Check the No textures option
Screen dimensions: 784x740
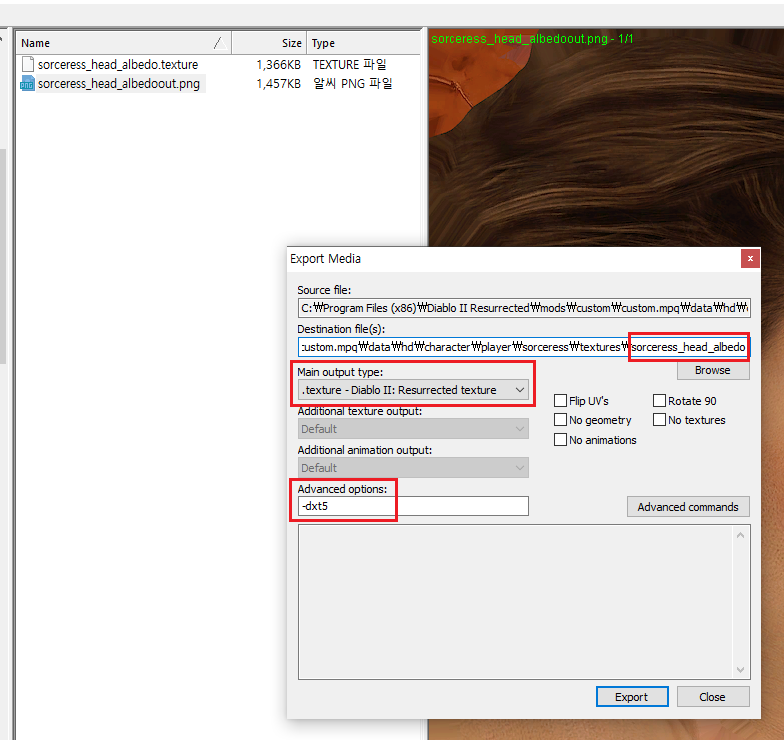(x=659, y=420)
